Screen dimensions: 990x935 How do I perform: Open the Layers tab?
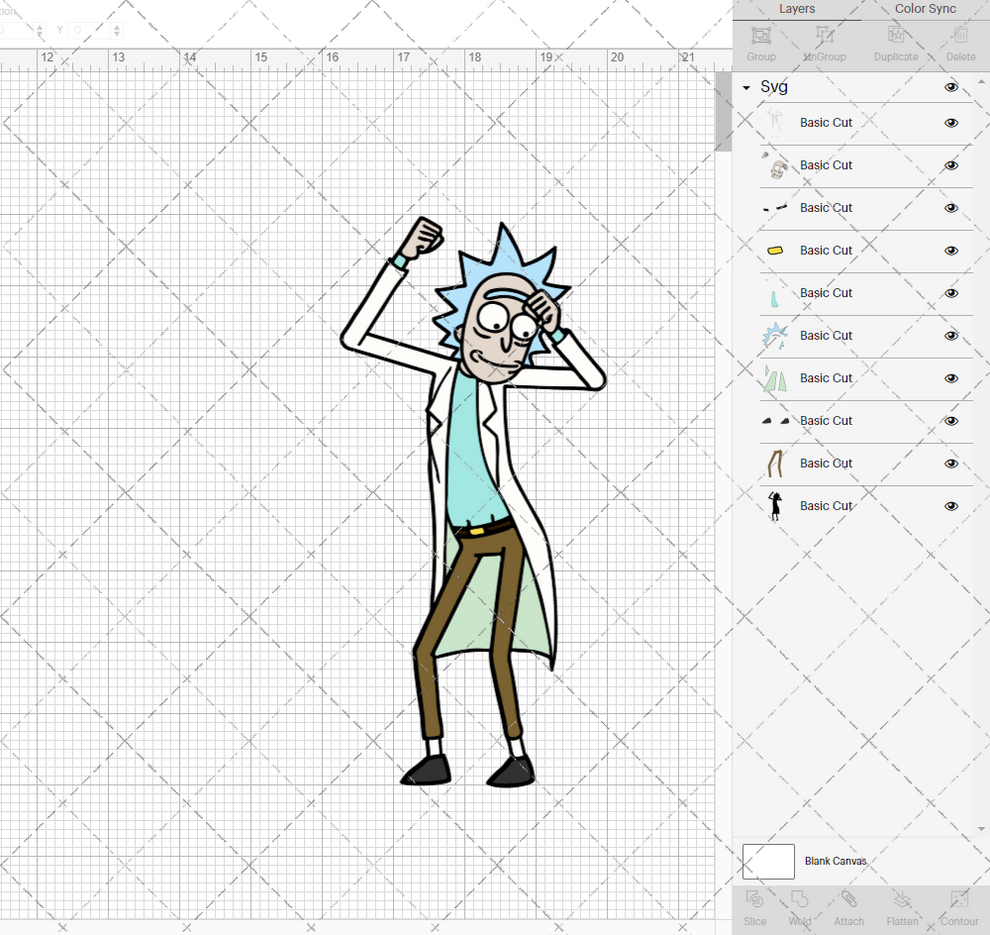[797, 9]
